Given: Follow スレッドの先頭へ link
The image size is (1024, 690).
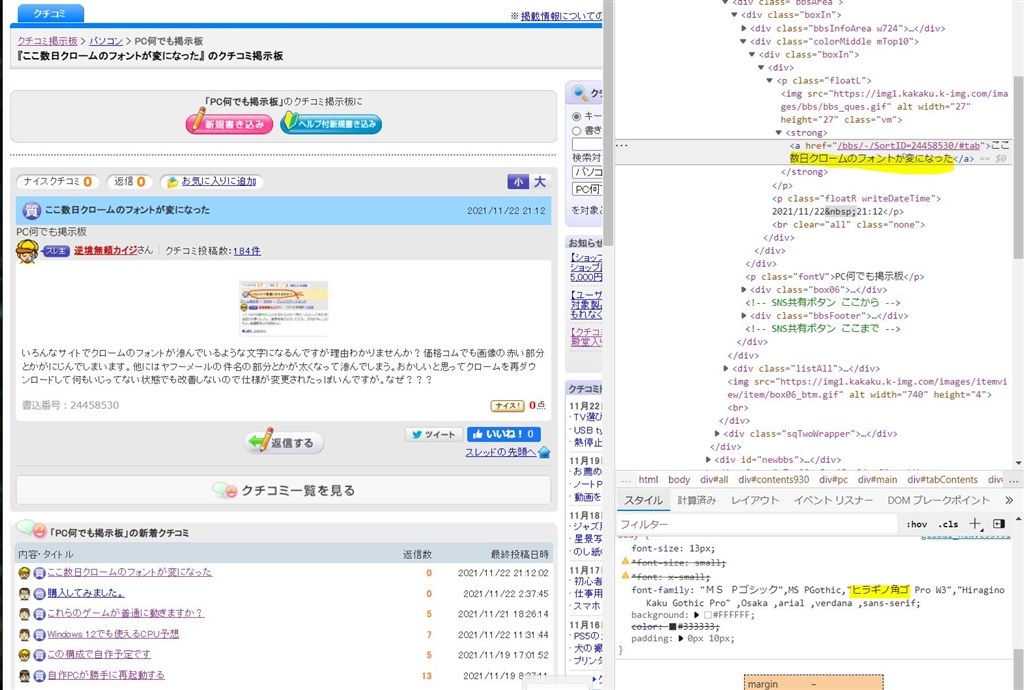Looking at the screenshot, I should point(501,452).
